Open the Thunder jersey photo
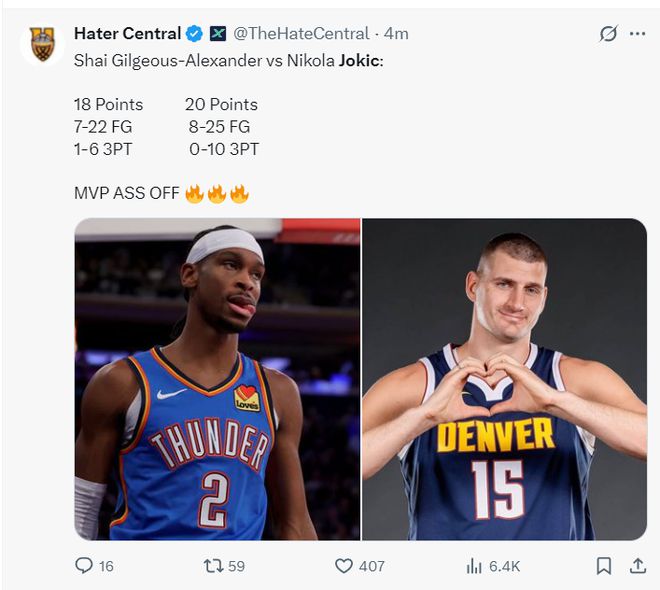This screenshot has height=590, width=660. pos(217,379)
